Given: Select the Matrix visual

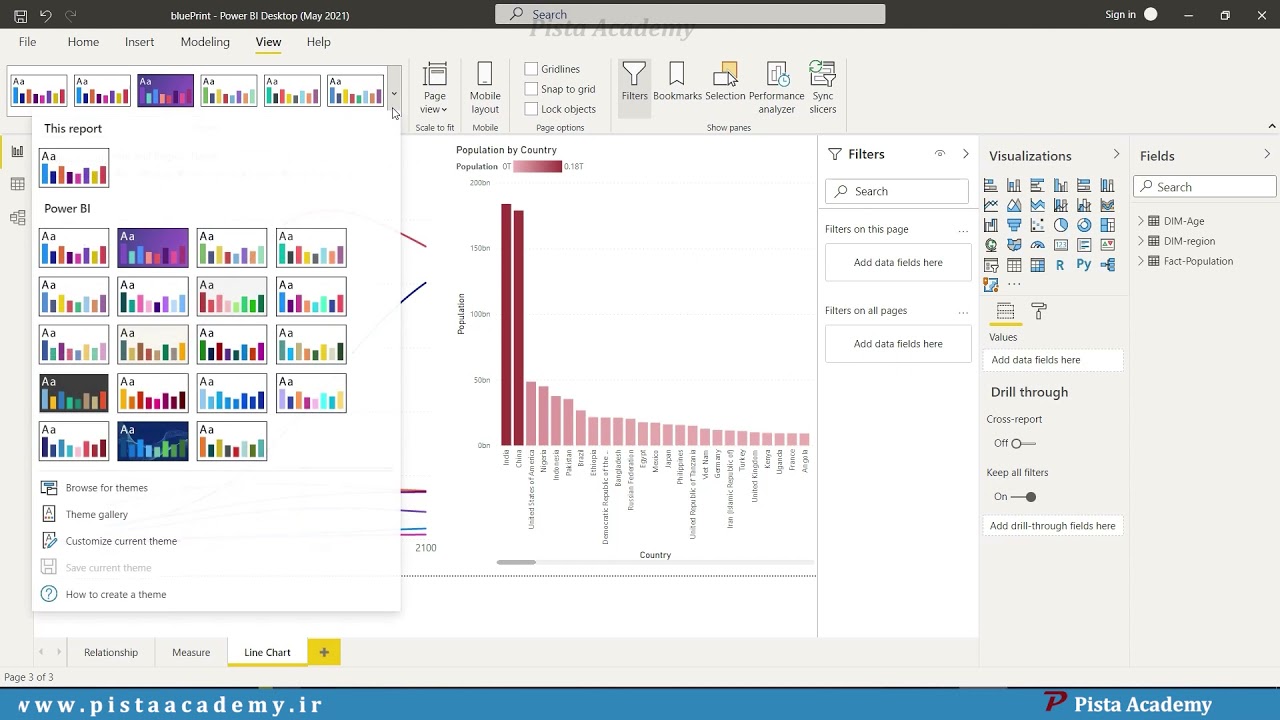Looking at the screenshot, I should (1038, 265).
